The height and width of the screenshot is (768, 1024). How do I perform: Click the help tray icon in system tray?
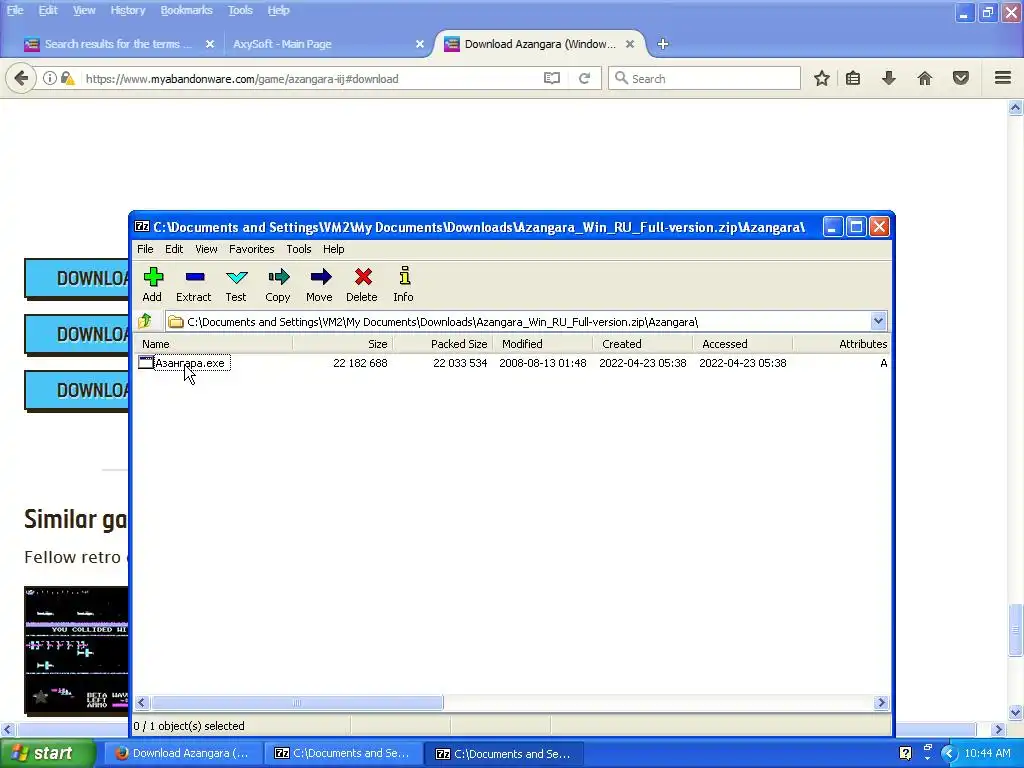pyautogui.click(x=905, y=753)
